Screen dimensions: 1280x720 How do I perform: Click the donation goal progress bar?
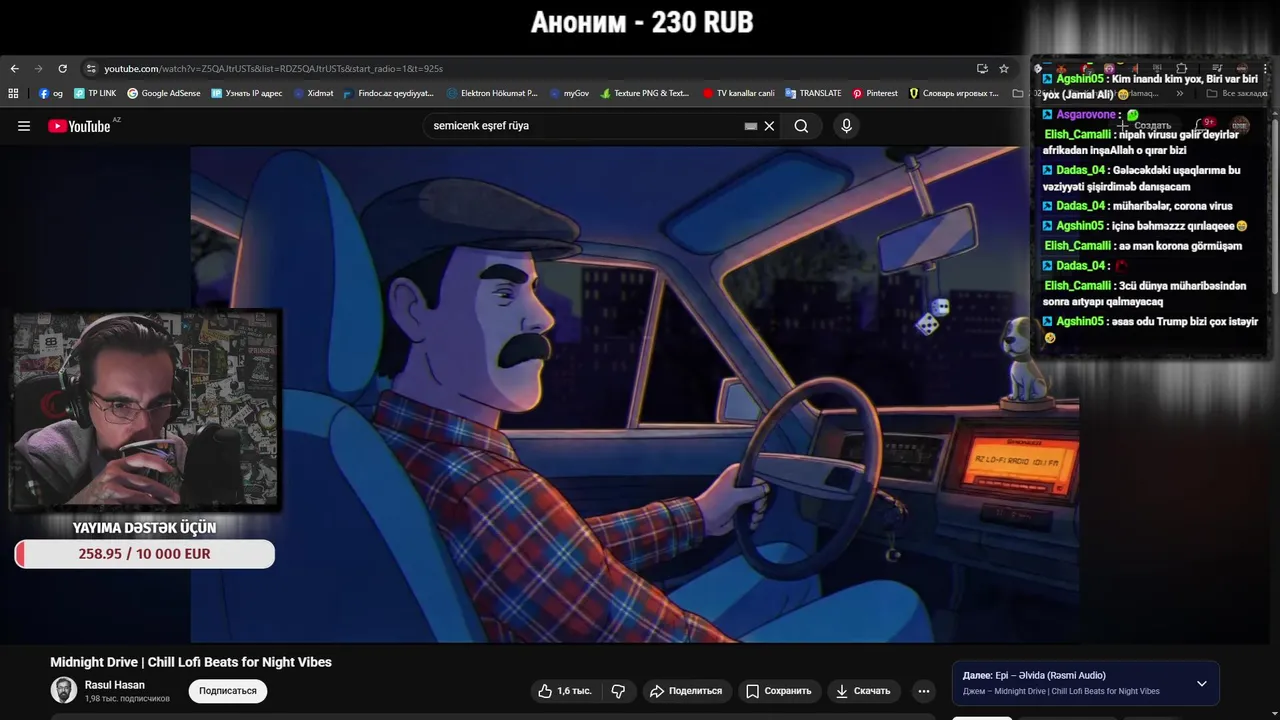pos(145,554)
